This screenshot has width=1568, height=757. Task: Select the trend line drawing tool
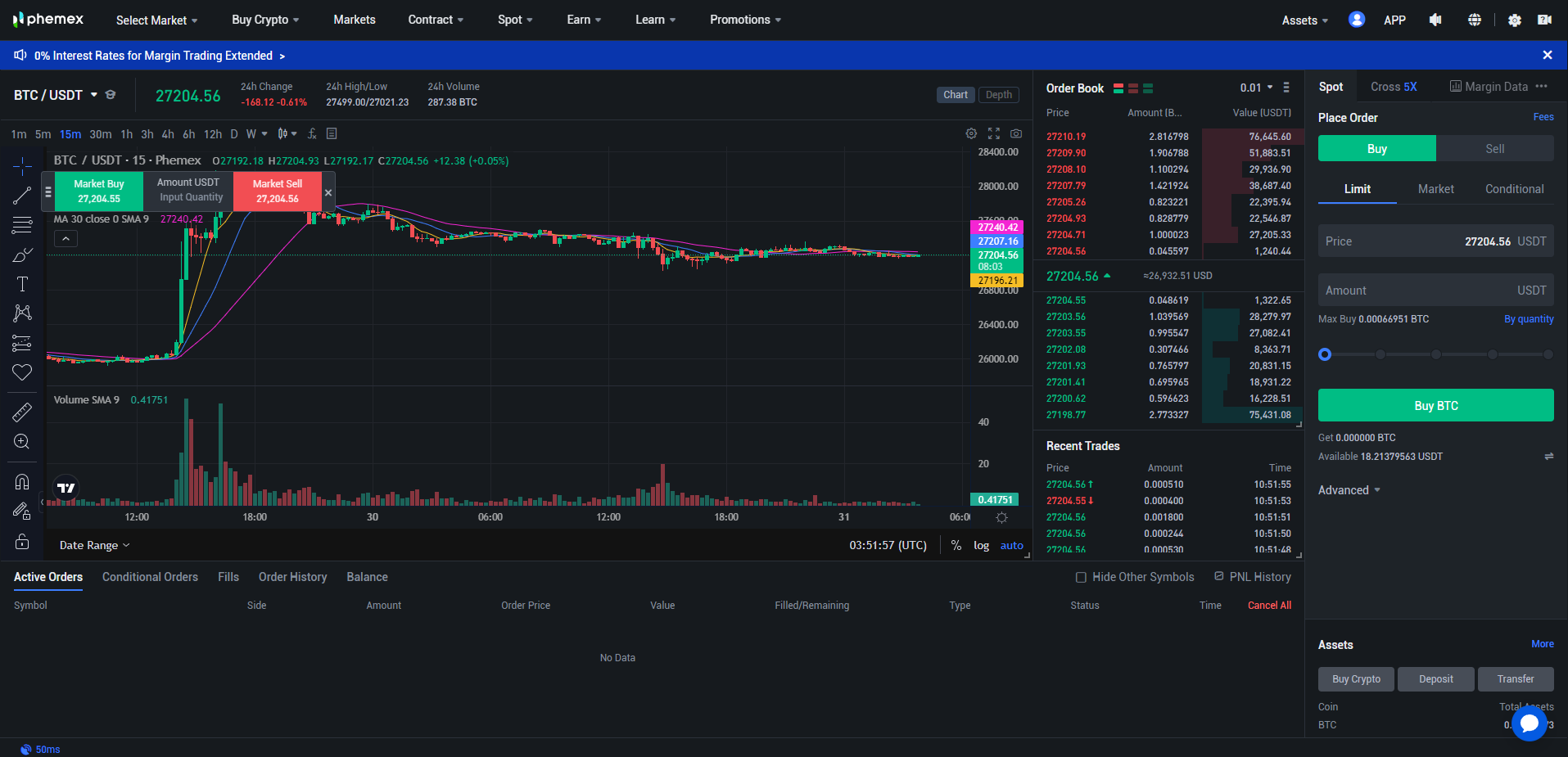point(22,196)
